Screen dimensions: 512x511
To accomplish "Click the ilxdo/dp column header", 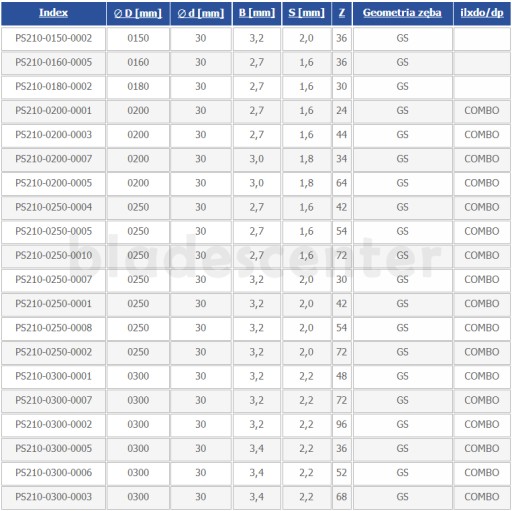I will pyautogui.click(x=482, y=13).
